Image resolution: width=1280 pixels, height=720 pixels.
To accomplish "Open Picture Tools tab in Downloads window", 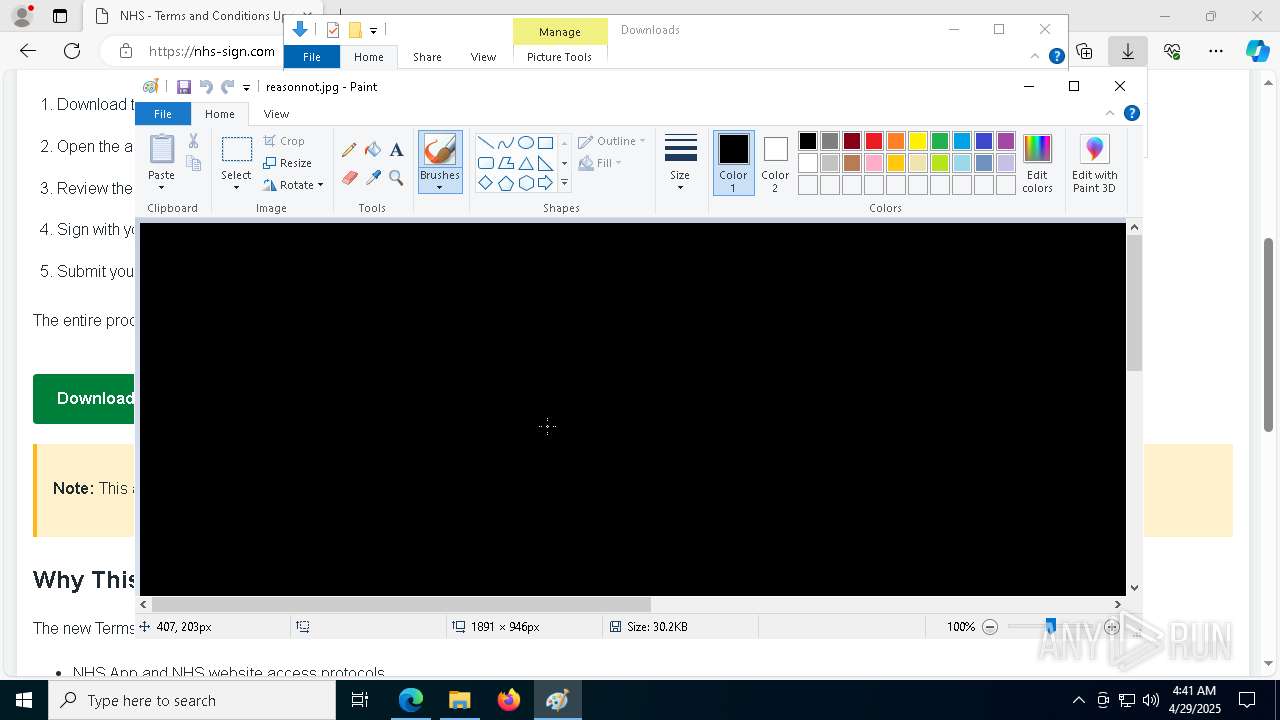I will coord(559,57).
